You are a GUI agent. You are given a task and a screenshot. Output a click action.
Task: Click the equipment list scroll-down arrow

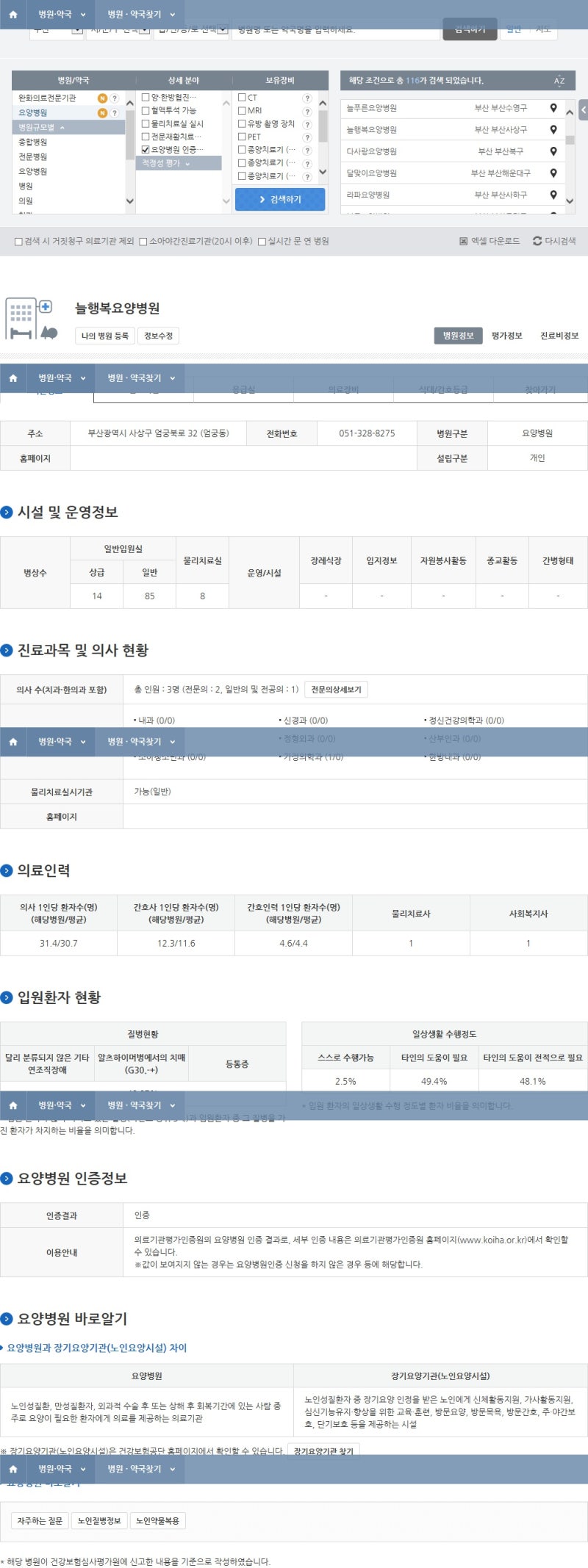click(323, 172)
